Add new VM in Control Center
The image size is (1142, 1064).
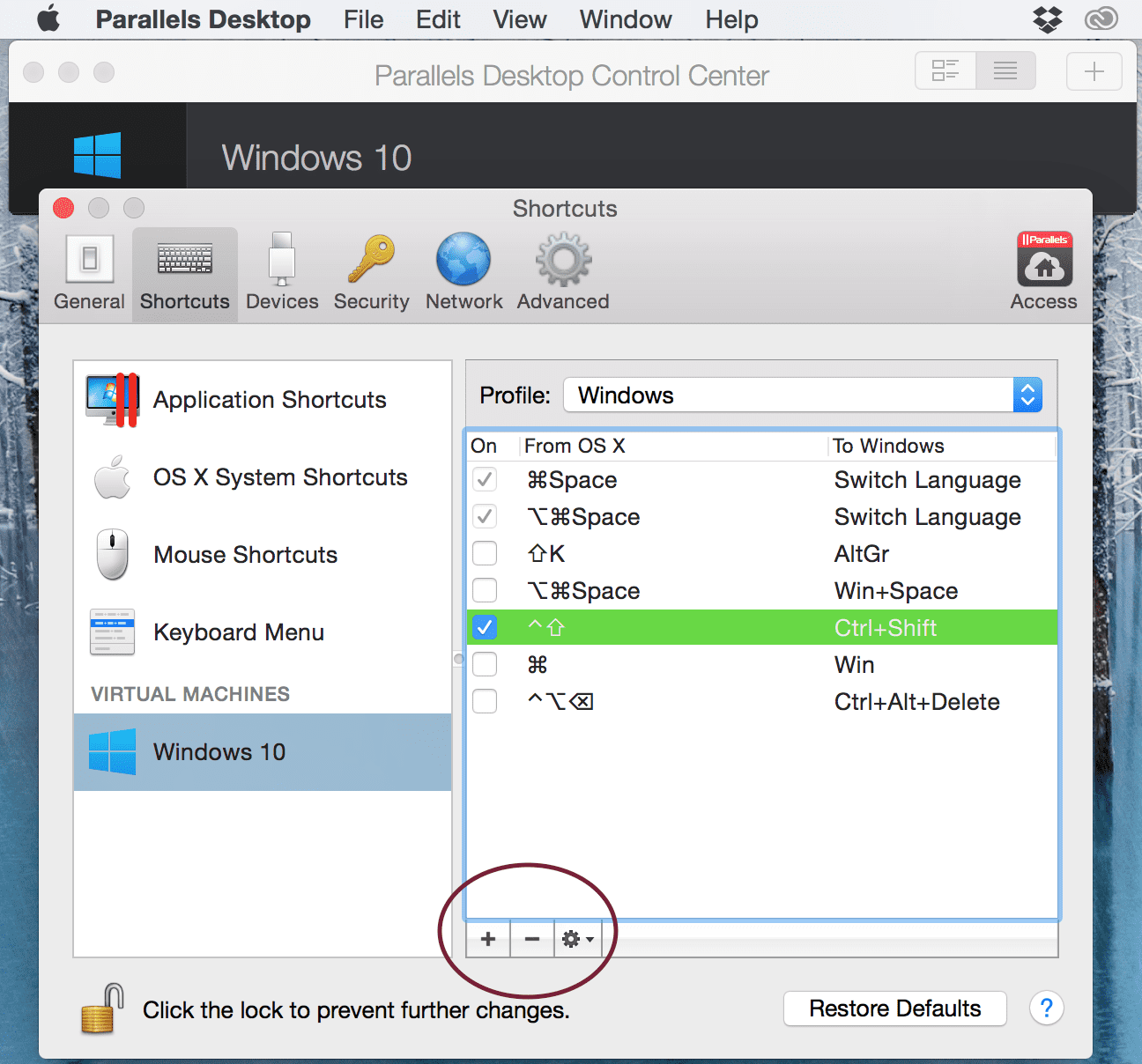pyautogui.click(x=1094, y=70)
